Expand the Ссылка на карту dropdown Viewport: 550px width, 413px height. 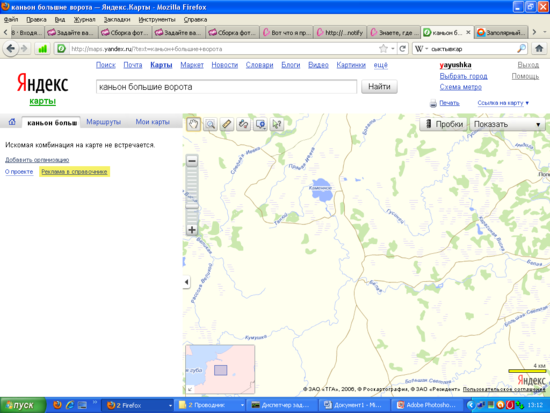tap(503, 103)
